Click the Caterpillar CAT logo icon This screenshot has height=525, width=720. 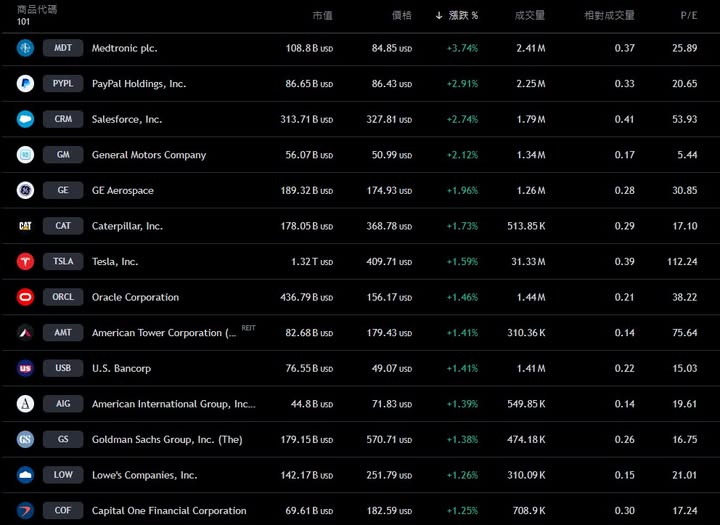click(x=25, y=226)
